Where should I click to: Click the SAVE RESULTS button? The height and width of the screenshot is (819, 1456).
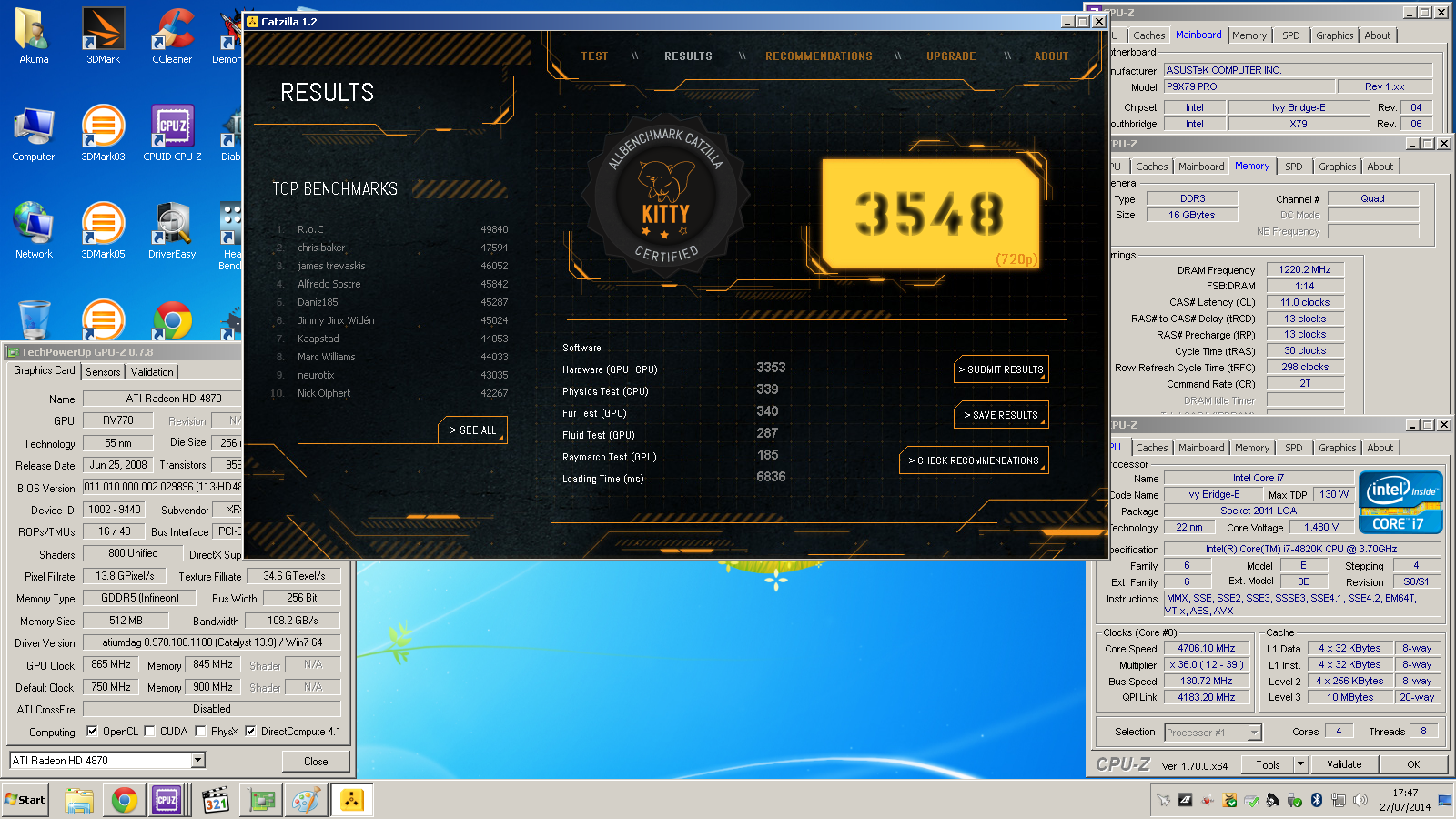pos(1001,415)
